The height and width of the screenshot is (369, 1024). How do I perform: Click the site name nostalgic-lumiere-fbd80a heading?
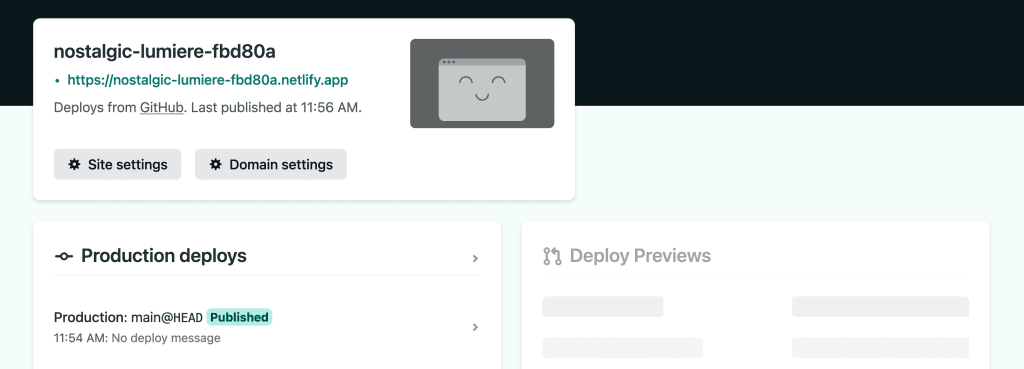click(x=165, y=52)
